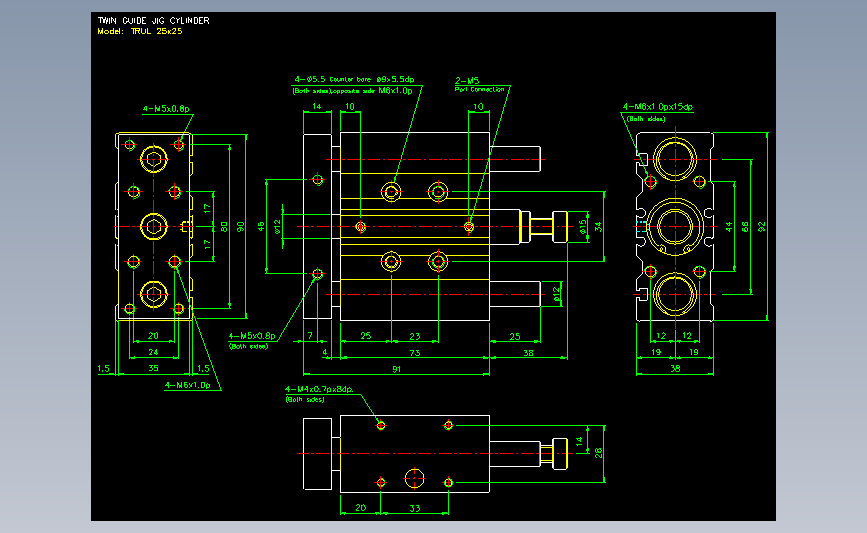This screenshot has height=533, width=867.
Task: Click the 'Port Connection' note
Action: click(x=479, y=89)
